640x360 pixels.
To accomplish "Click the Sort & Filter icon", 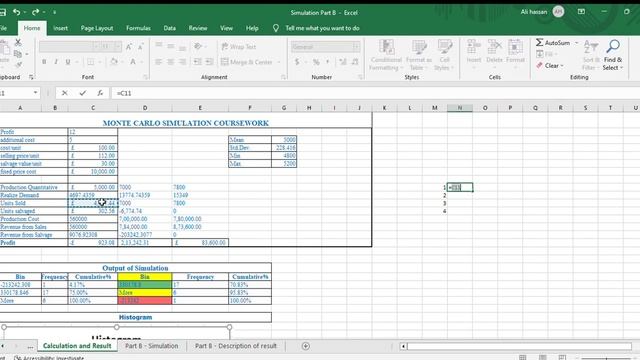I will pos(591,47).
